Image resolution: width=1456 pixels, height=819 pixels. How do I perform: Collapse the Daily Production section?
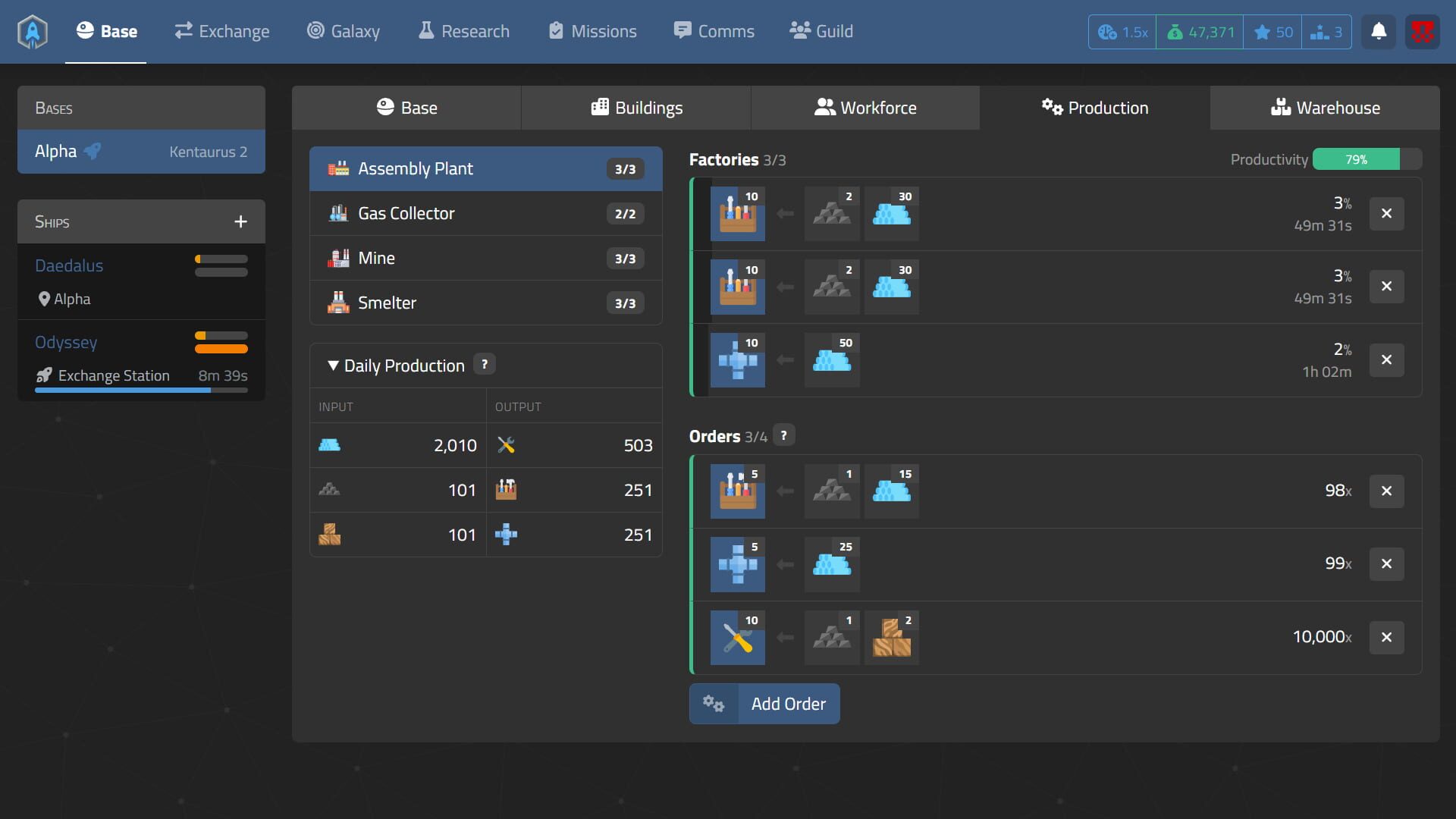click(x=331, y=365)
